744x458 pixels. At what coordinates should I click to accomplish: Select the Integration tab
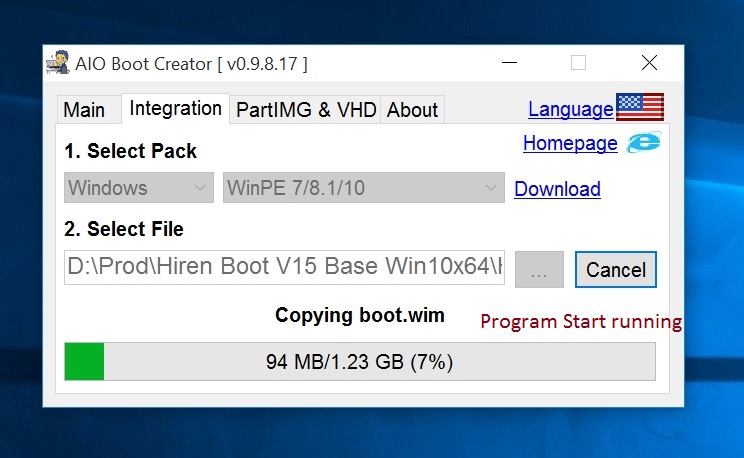click(176, 108)
